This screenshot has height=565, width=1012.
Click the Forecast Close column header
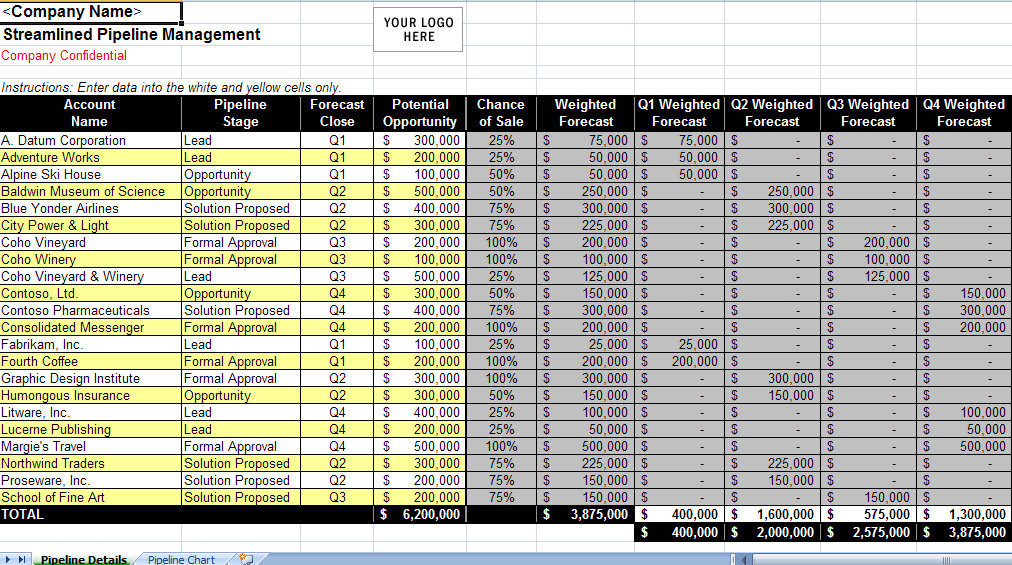pyautogui.click(x=337, y=113)
